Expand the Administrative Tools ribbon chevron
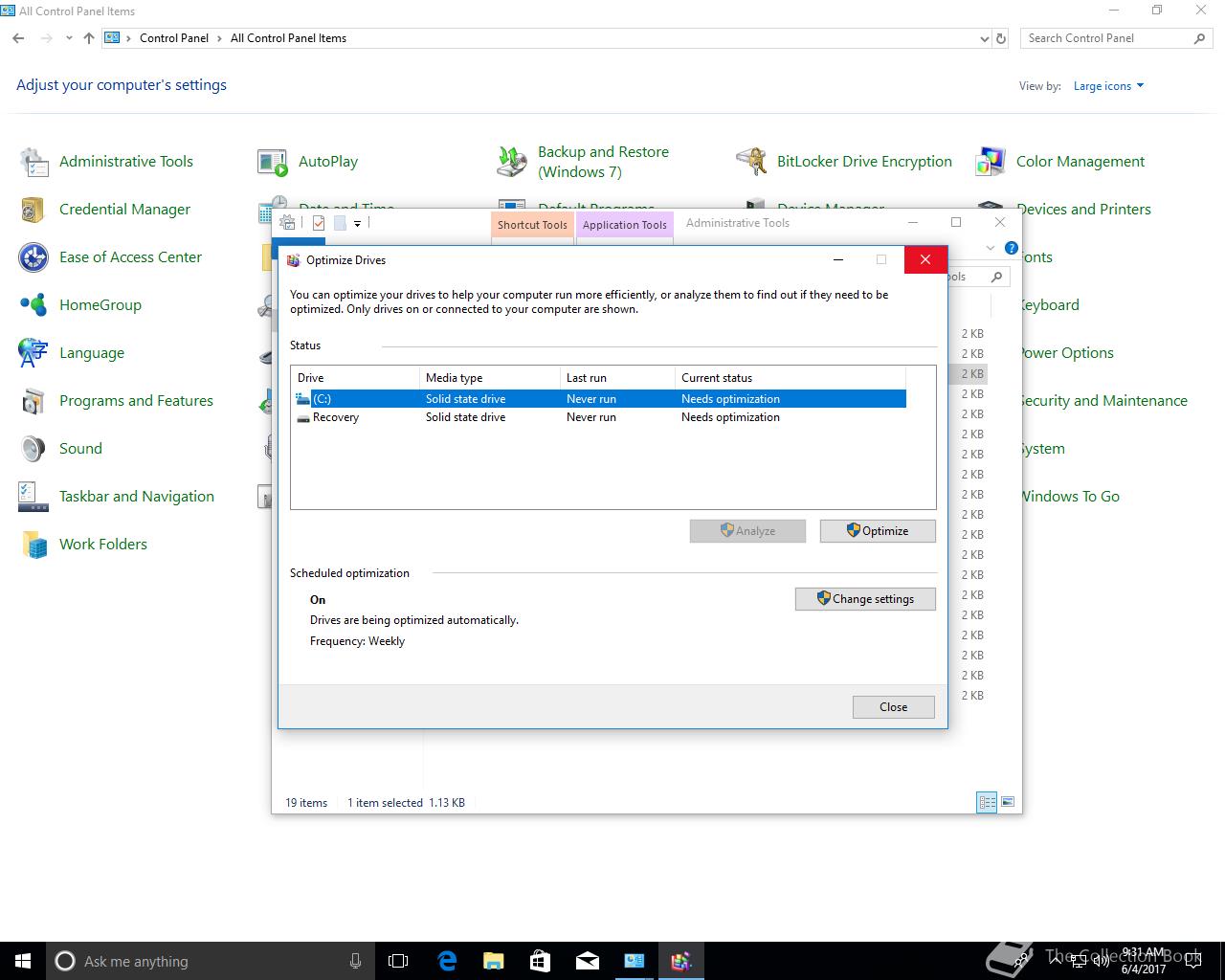The height and width of the screenshot is (980, 1225). 990,248
